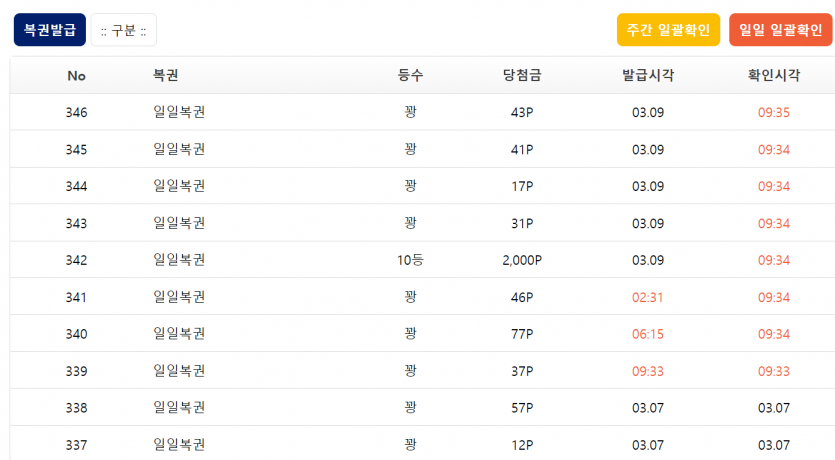Click the 43P prize amount

coord(522,112)
